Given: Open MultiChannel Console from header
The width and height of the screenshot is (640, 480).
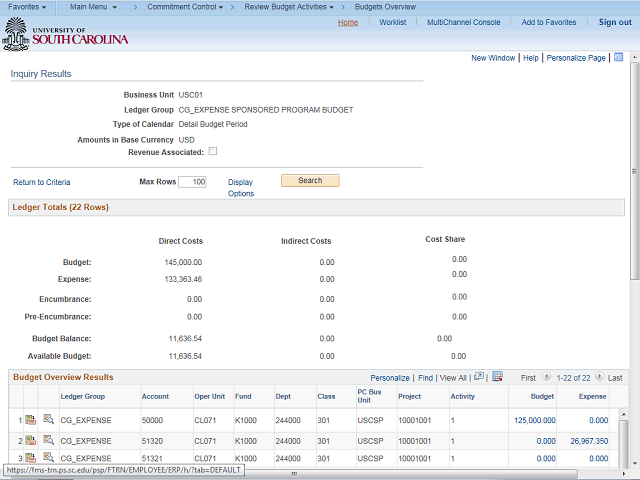Looking at the screenshot, I should (463, 22).
